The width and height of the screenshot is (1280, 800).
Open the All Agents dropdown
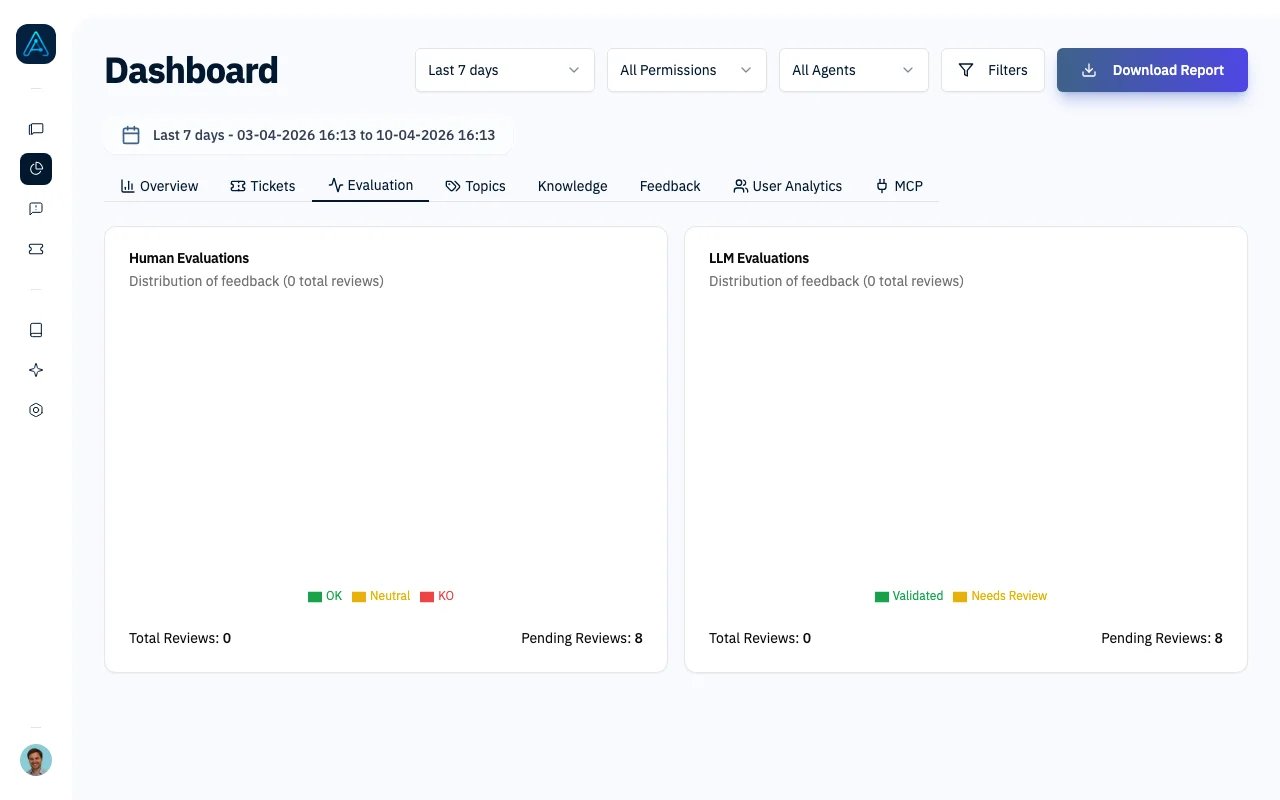point(854,70)
